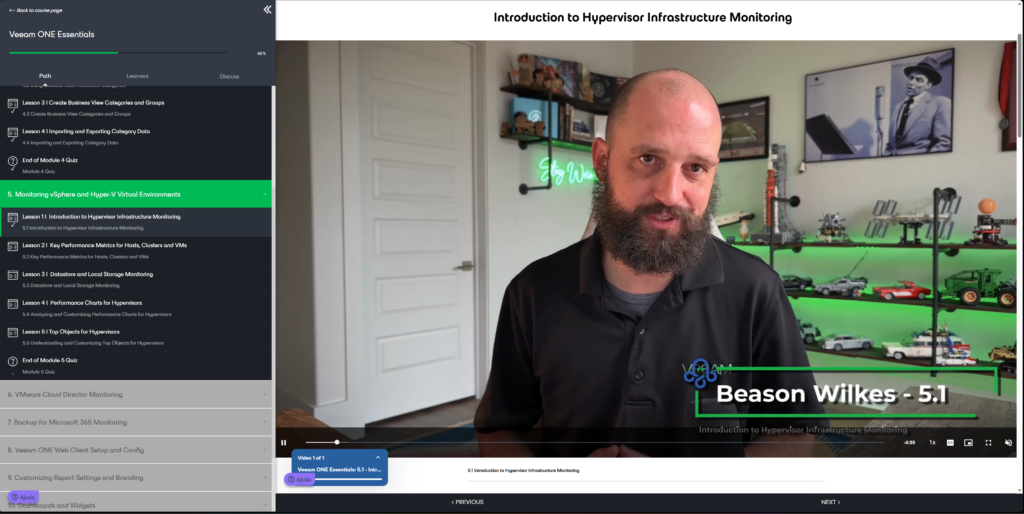The image size is (1024, 514).
Task: Switch to the Discuss tab
Action: point(229,76)
